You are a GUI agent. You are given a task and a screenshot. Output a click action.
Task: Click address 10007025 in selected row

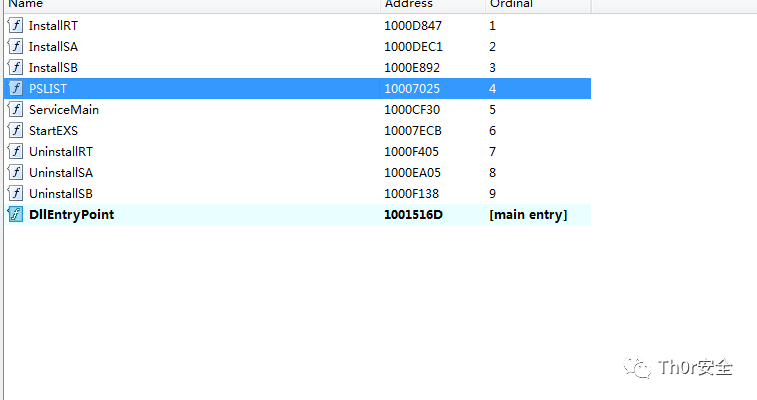[412, 89]
